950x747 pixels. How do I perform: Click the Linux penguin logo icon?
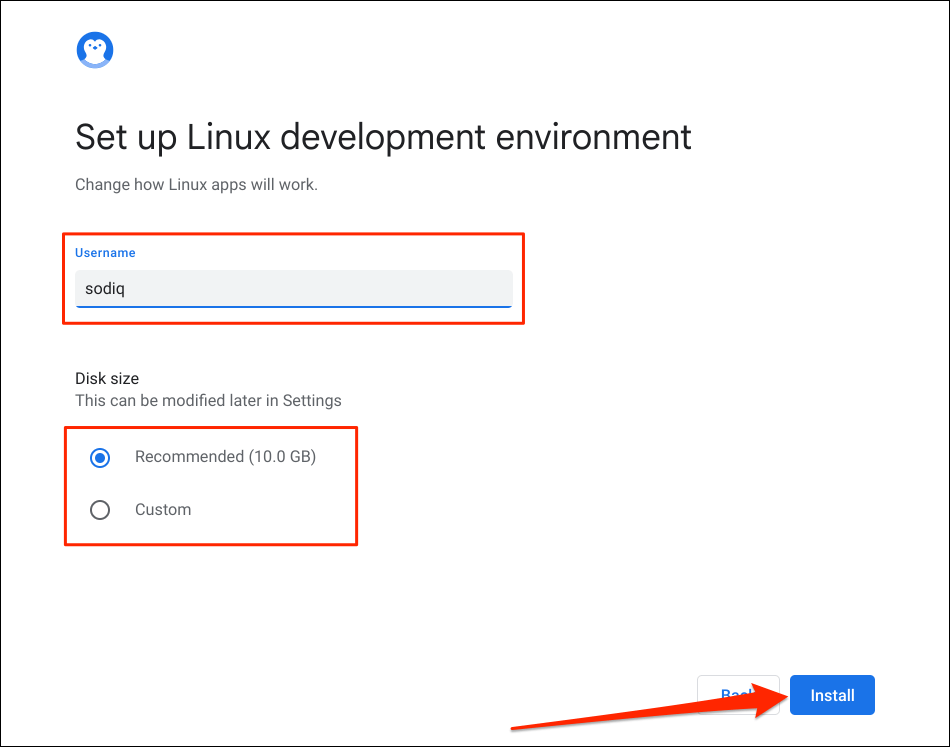coord(95,49)
